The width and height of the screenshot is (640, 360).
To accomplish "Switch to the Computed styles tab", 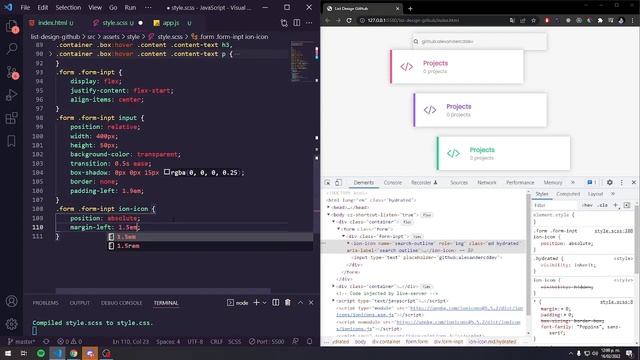I will pos(568,194).
